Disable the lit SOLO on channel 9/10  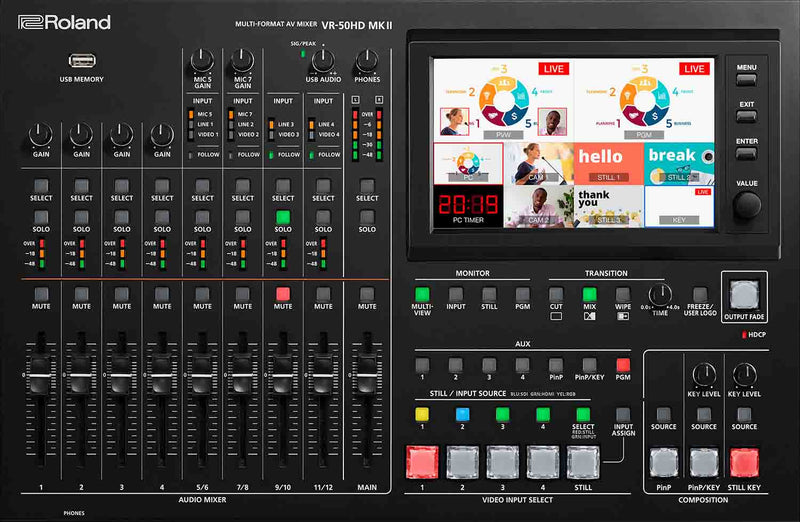point(283,217)
